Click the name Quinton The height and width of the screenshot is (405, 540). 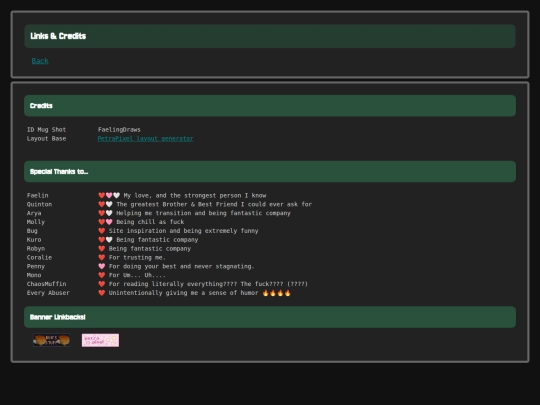pyautogui.click(x=39, y=204)
